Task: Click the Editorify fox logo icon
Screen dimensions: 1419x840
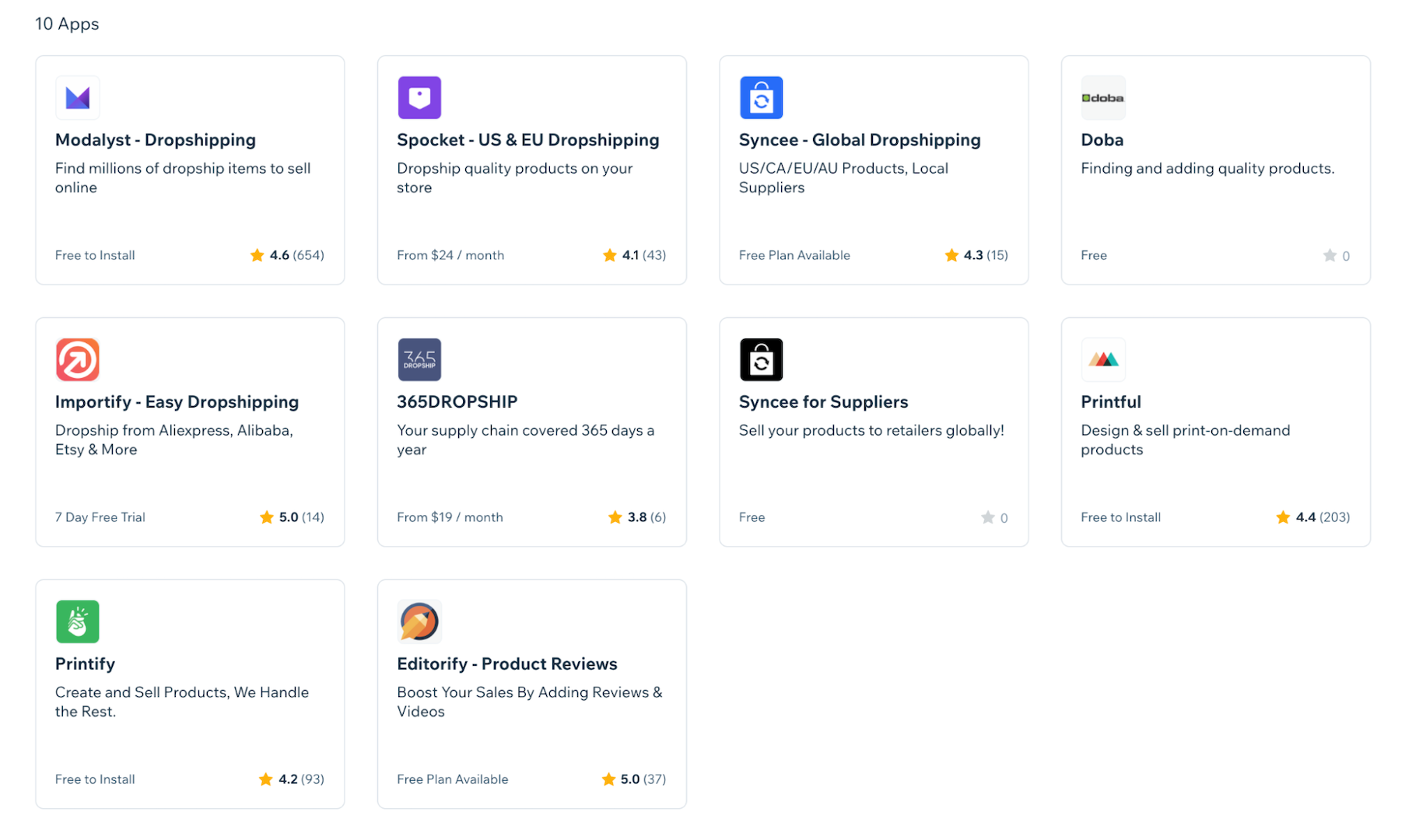Action: click(419, 621)
